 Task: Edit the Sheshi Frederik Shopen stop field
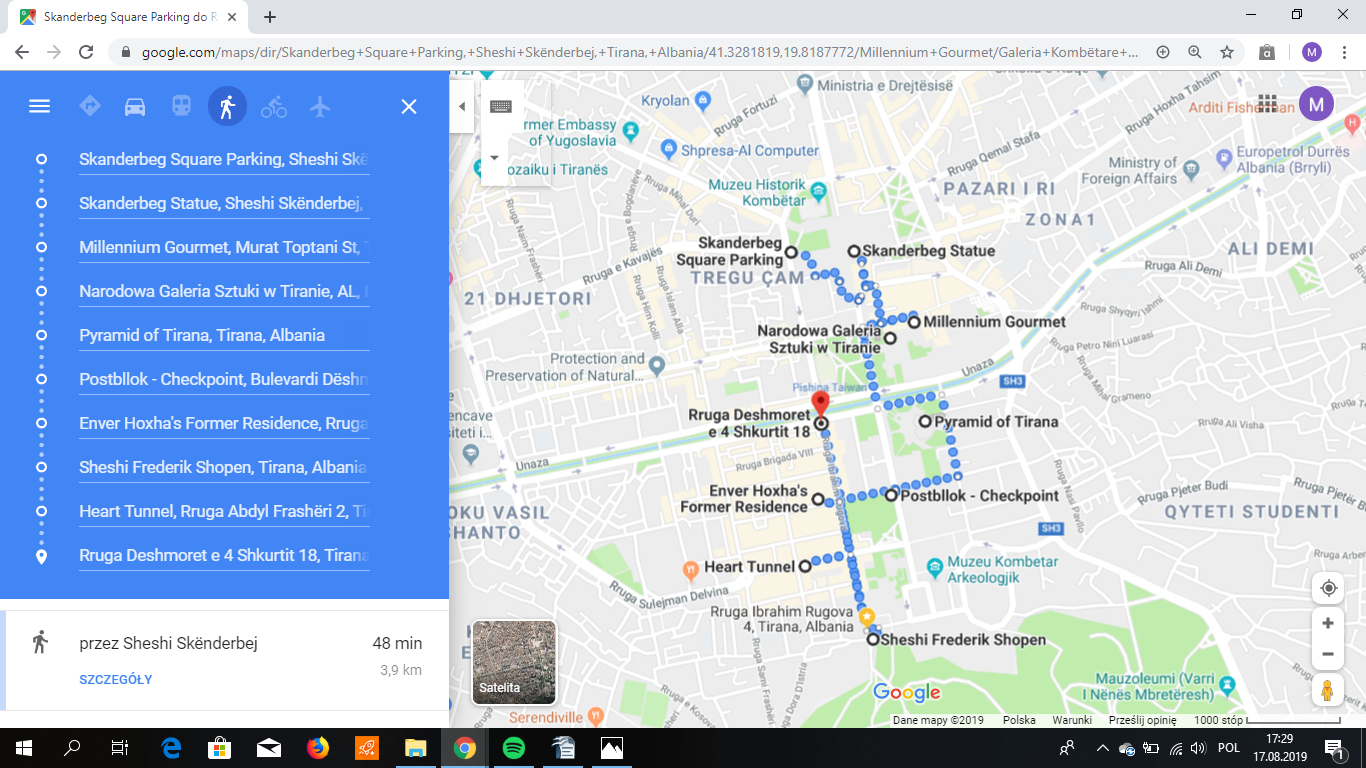pos(224,467)
